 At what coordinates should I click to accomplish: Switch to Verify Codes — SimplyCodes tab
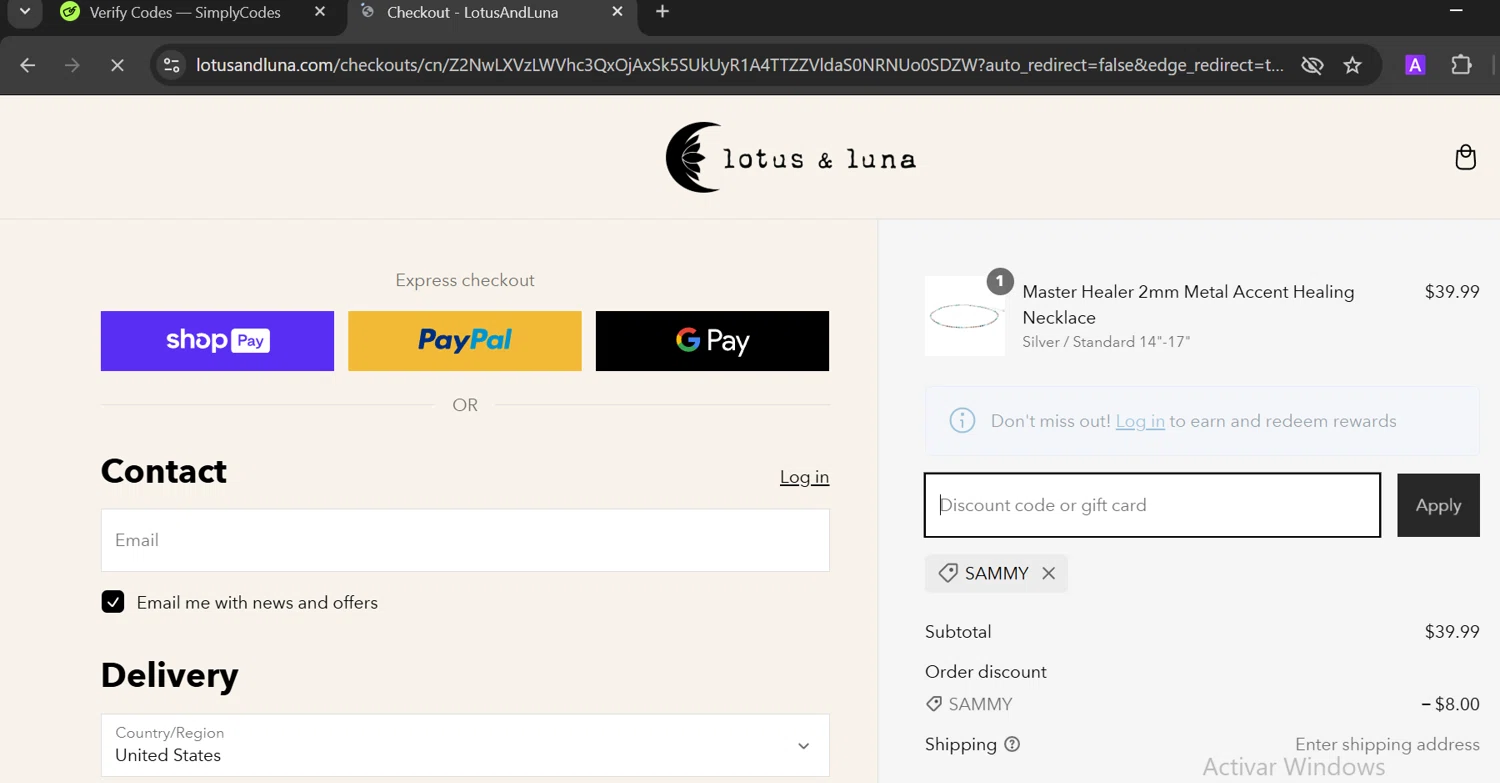click(184, 12)
